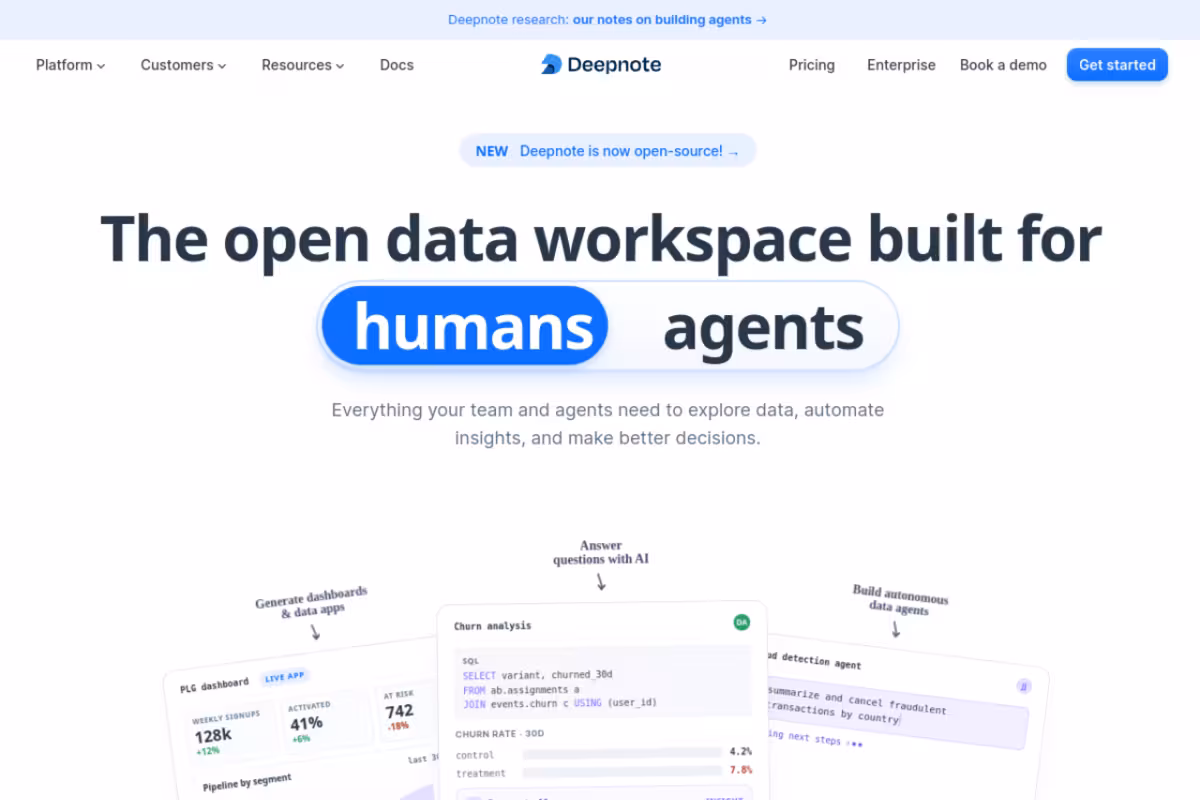This screenshot has width=1200, height=800.
Task: Go to the Docs page
Action: (x=397, y=65)
